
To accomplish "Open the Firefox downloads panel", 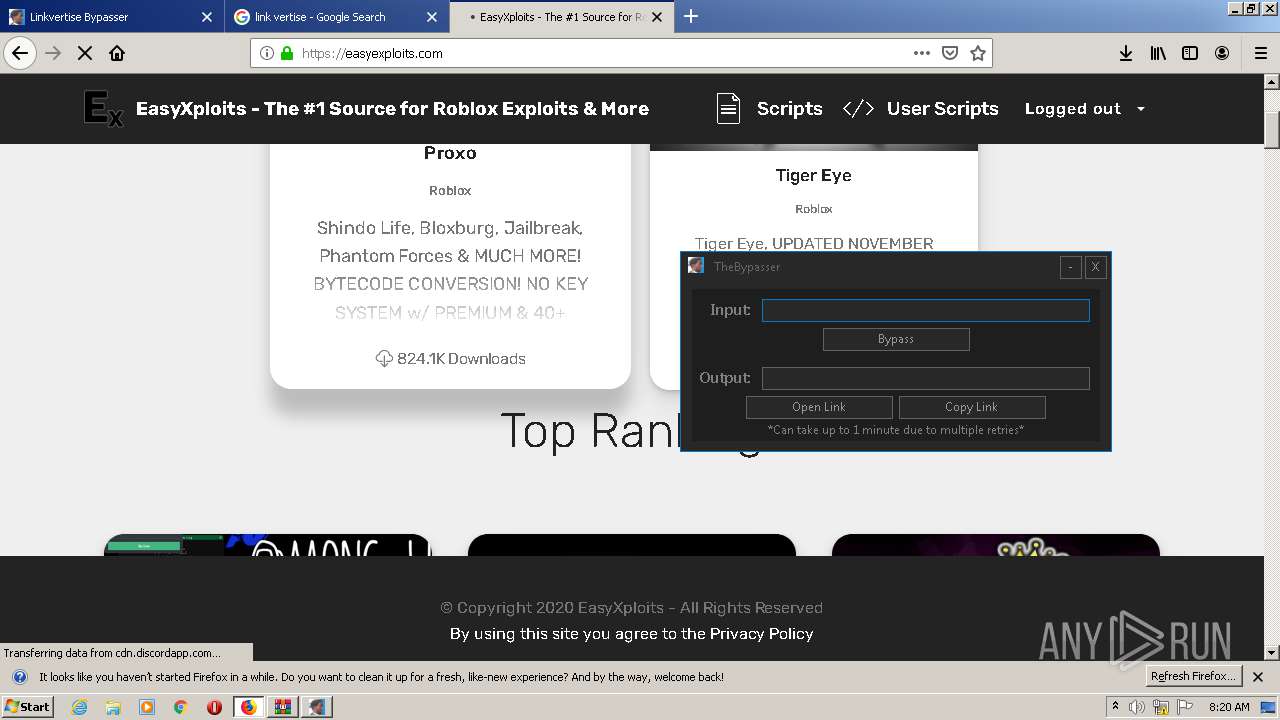I will point(1126,53).
